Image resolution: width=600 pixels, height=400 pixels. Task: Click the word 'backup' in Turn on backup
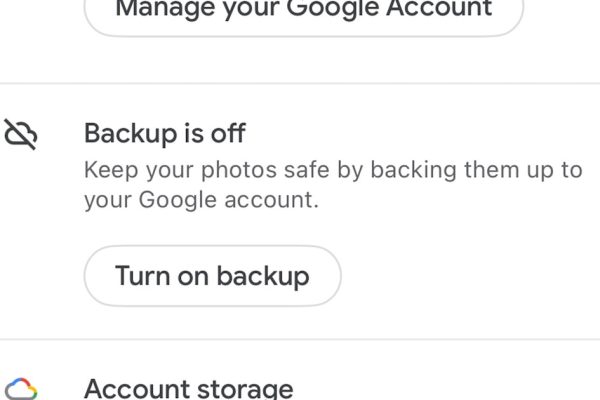click(x=263, y=276)
